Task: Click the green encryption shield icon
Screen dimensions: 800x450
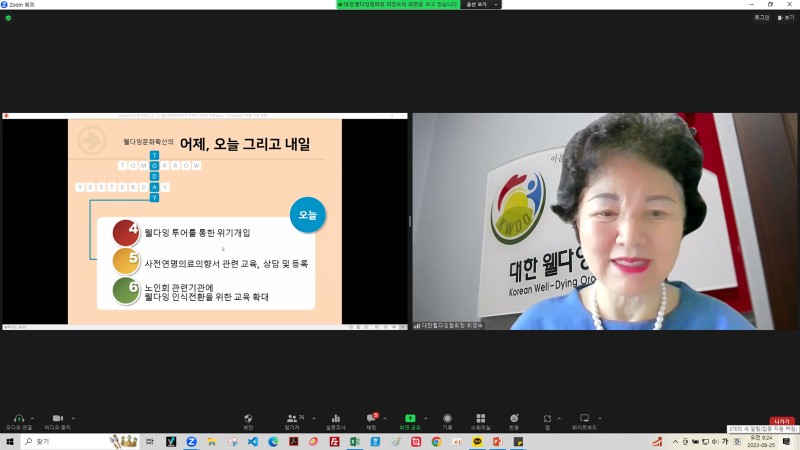Action: pyautogui.click(x=8, y=17)
